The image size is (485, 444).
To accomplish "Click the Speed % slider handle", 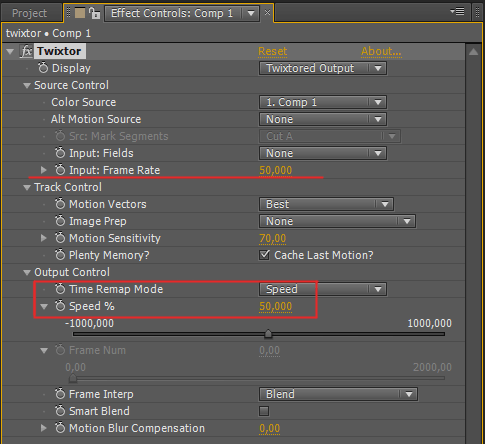I will point(268,334).
